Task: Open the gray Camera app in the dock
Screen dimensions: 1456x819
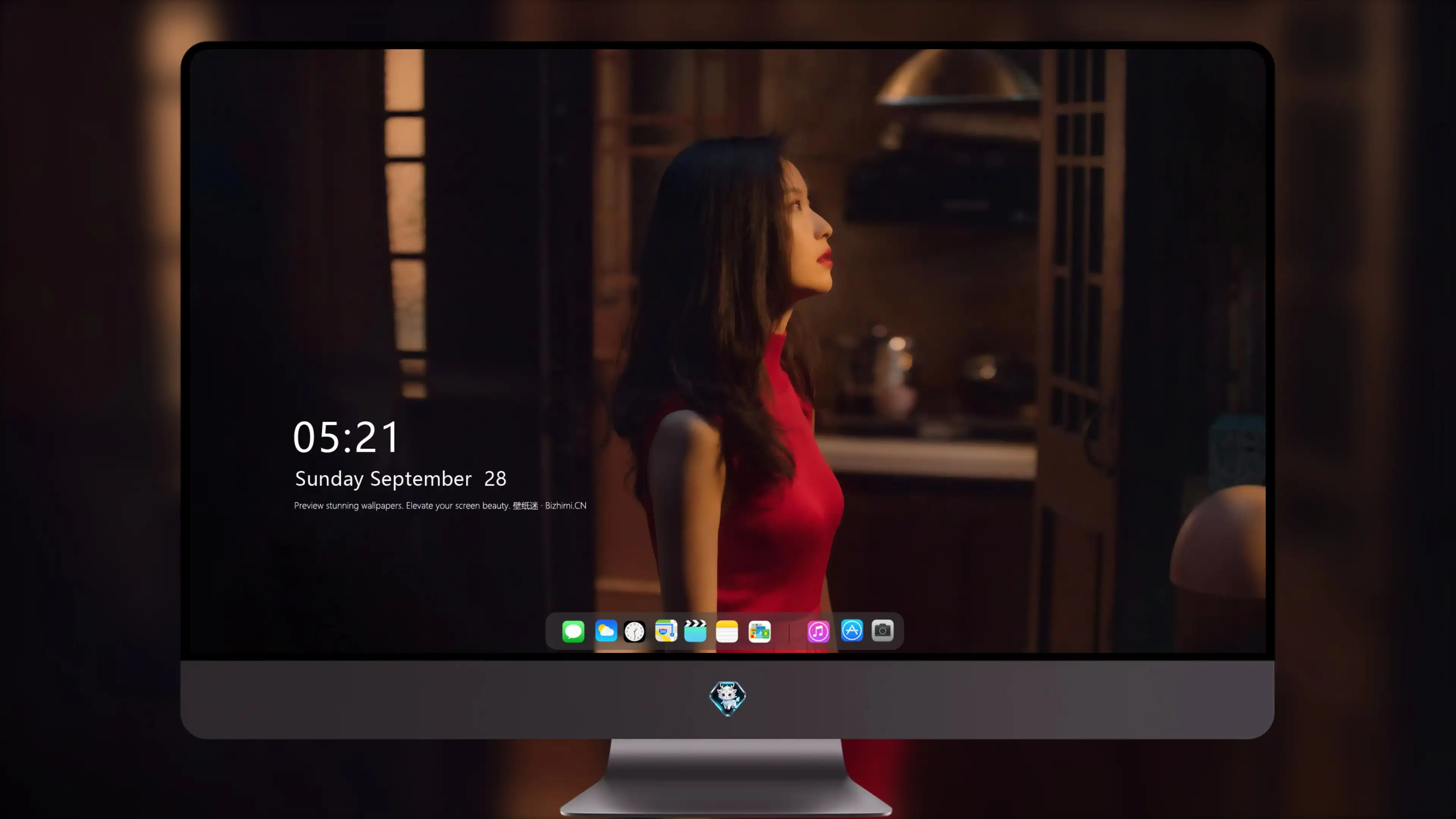Action: 882,631
